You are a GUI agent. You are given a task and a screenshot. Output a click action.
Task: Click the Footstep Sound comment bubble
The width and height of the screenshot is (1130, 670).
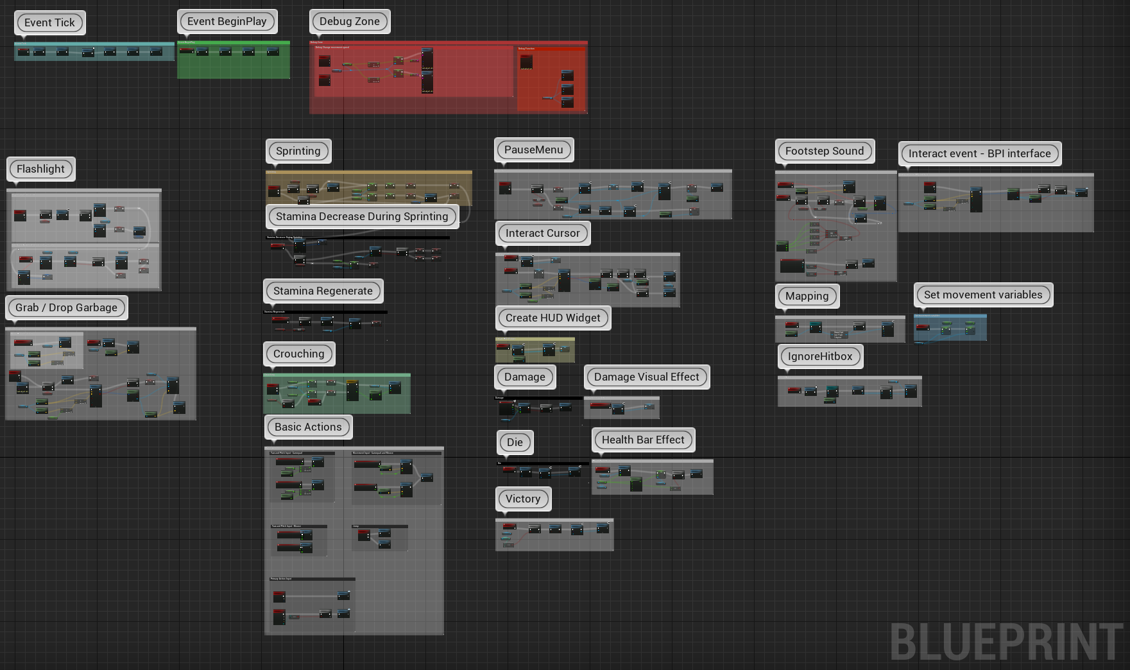tap(824, 151)
